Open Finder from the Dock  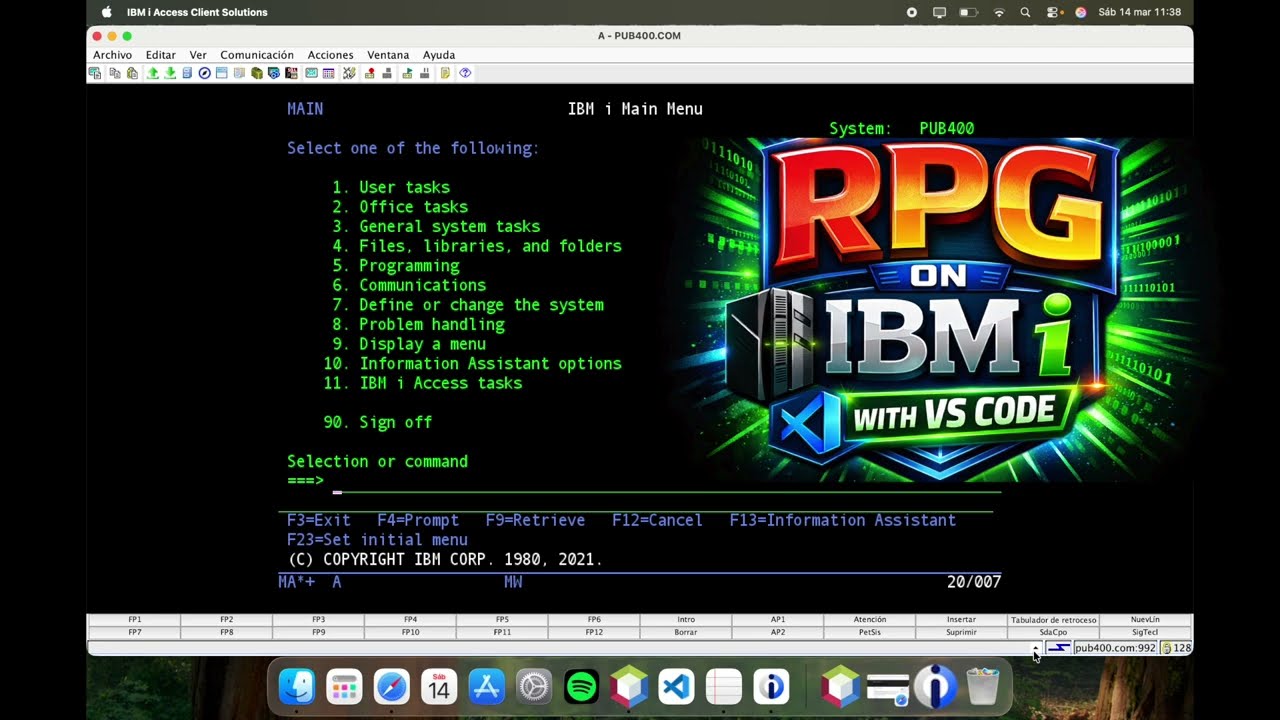[296, 687]
